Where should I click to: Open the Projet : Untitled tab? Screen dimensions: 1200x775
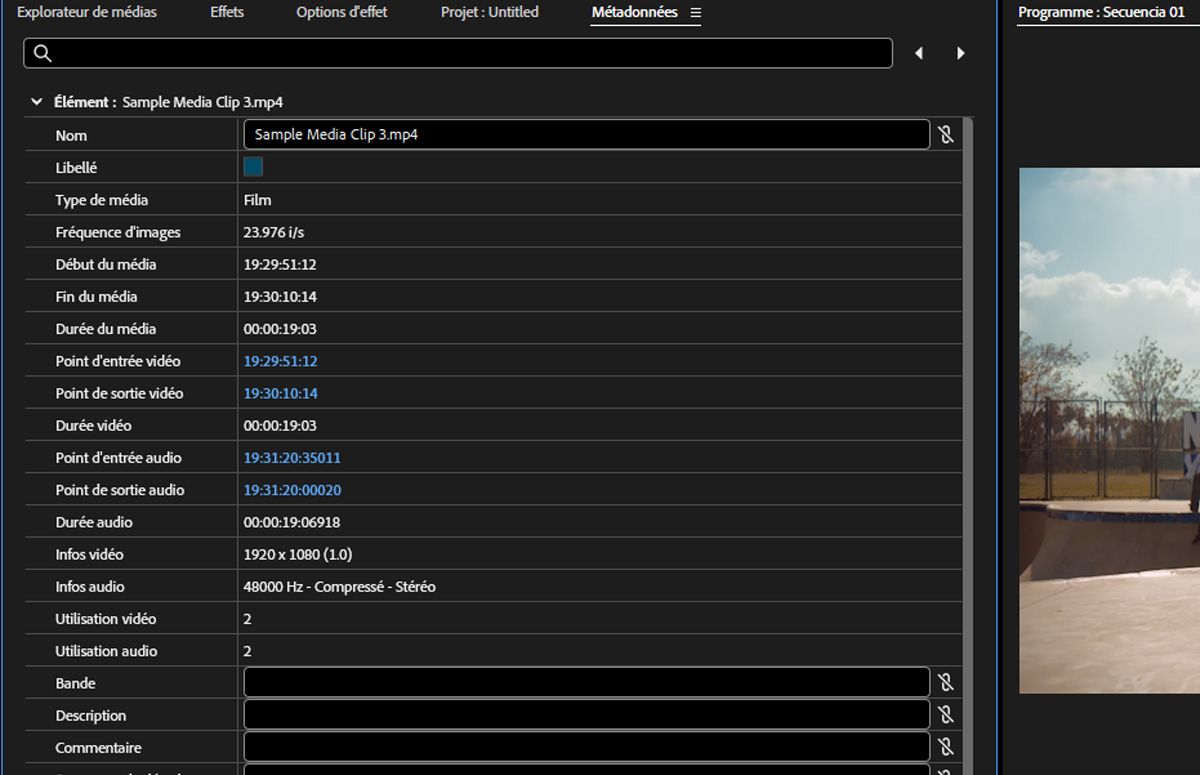[x=490, y=13]
